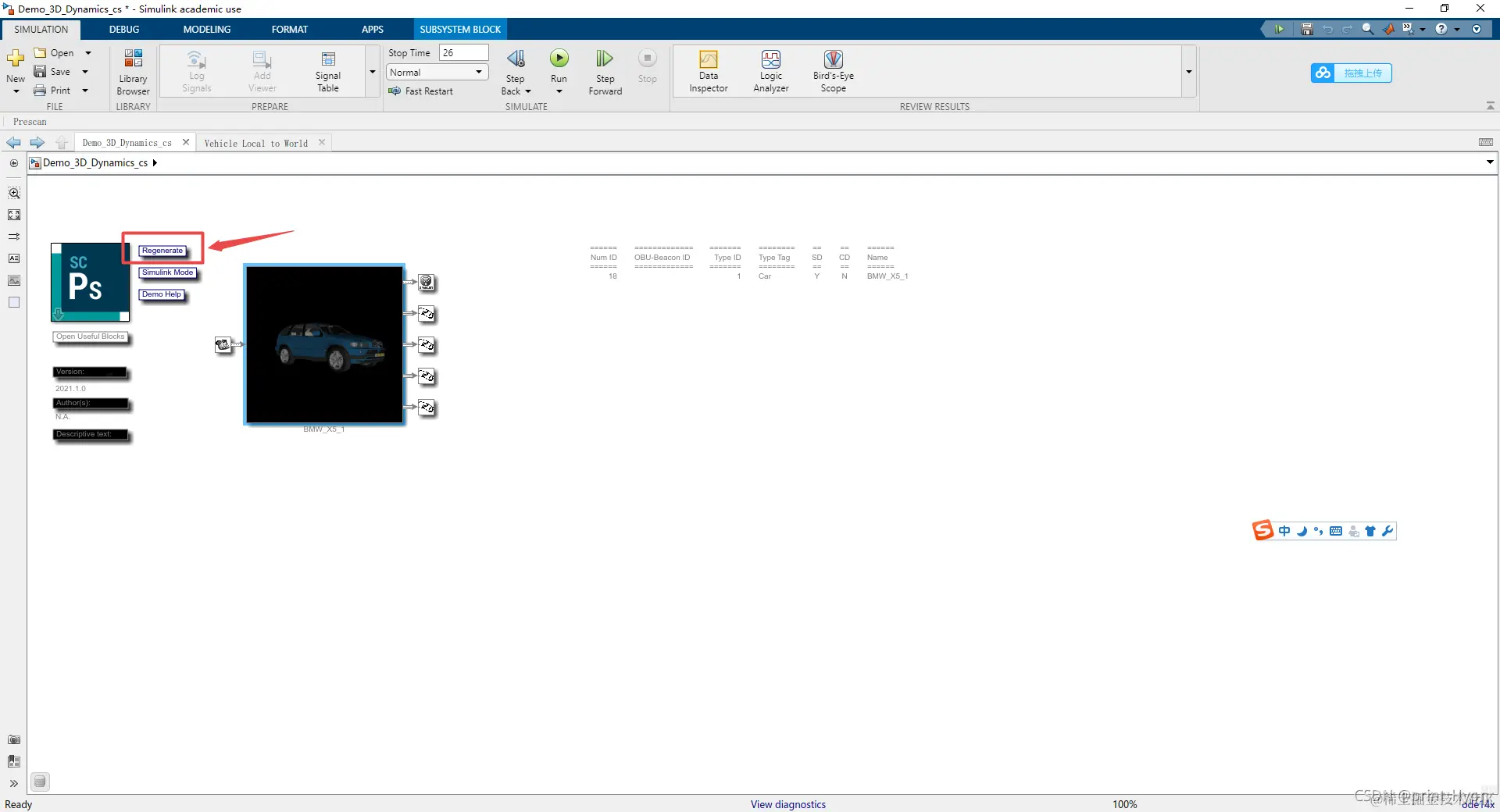Switch to the APPS tab
The height and width of the screenshot is (812, 1500).
(373, 30)
